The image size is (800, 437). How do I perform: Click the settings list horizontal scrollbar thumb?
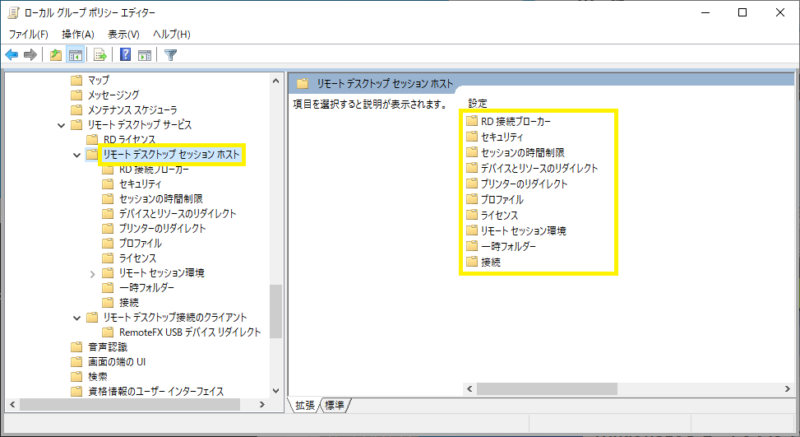click(547, 389)
